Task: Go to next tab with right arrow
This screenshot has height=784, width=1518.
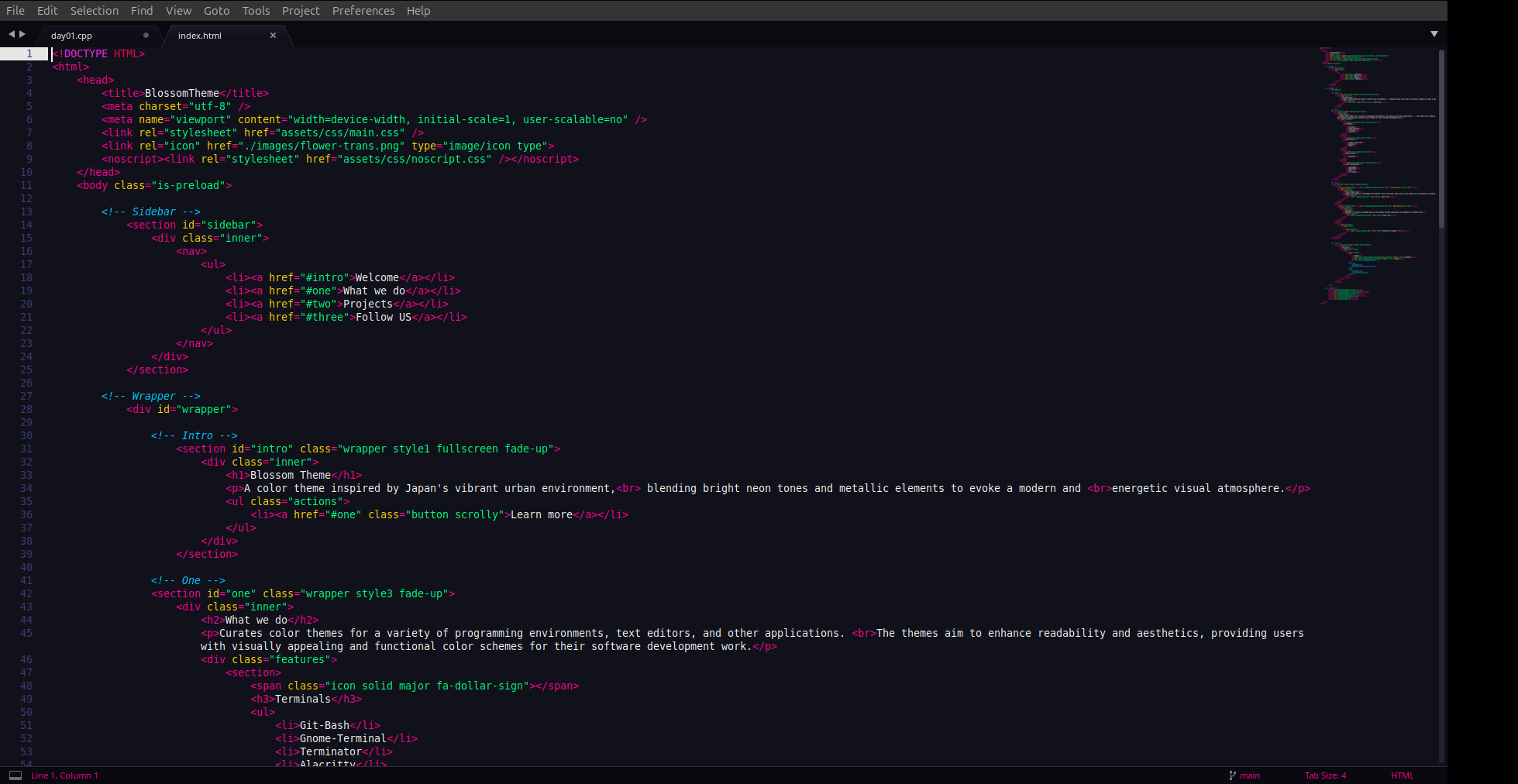Action: [x=22, y=34]
